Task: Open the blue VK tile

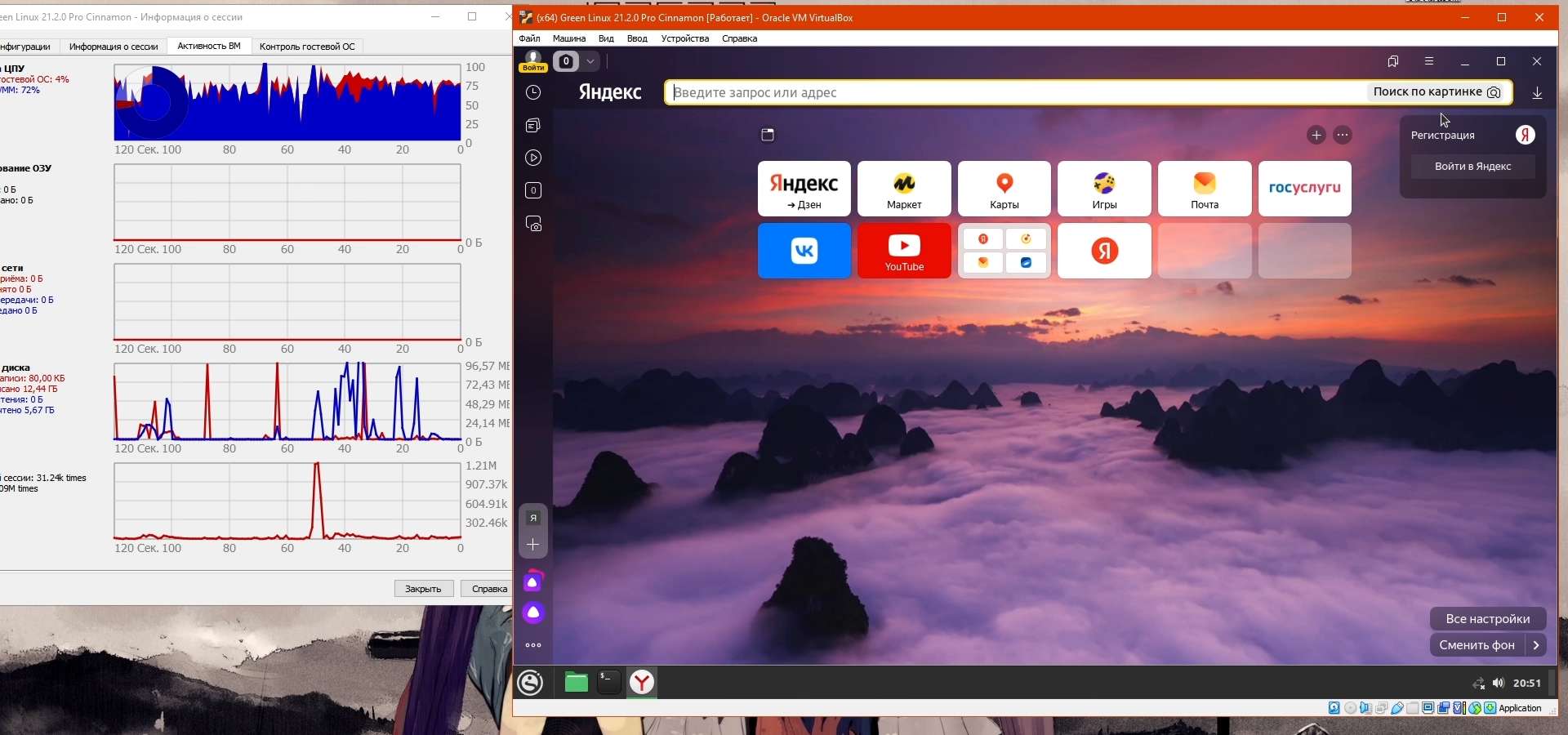Action: (804, 251)
